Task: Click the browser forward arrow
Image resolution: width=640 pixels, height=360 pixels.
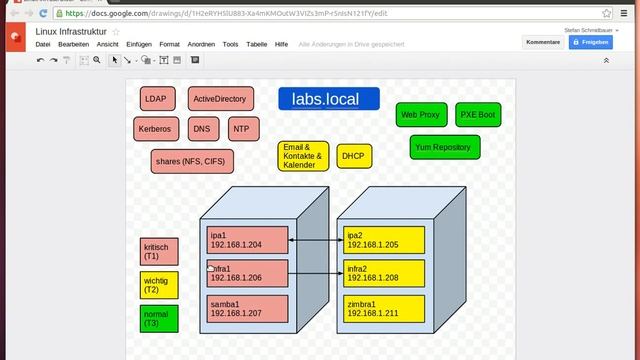Action: tap(29, 13)
